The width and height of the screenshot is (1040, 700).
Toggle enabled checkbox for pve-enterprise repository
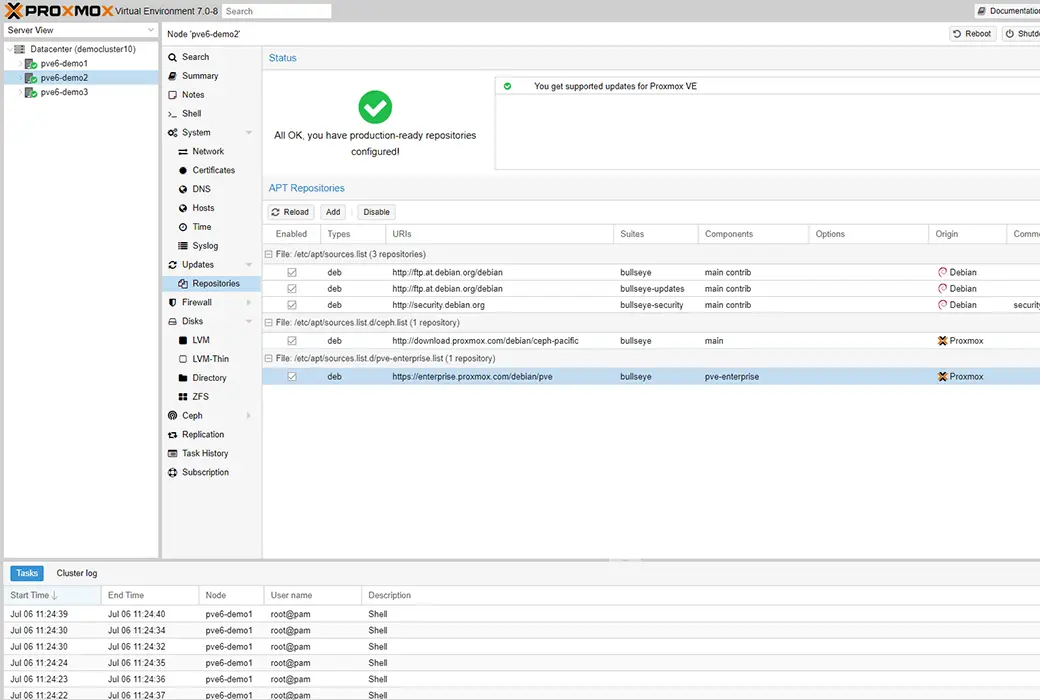(x=292, y=377)
